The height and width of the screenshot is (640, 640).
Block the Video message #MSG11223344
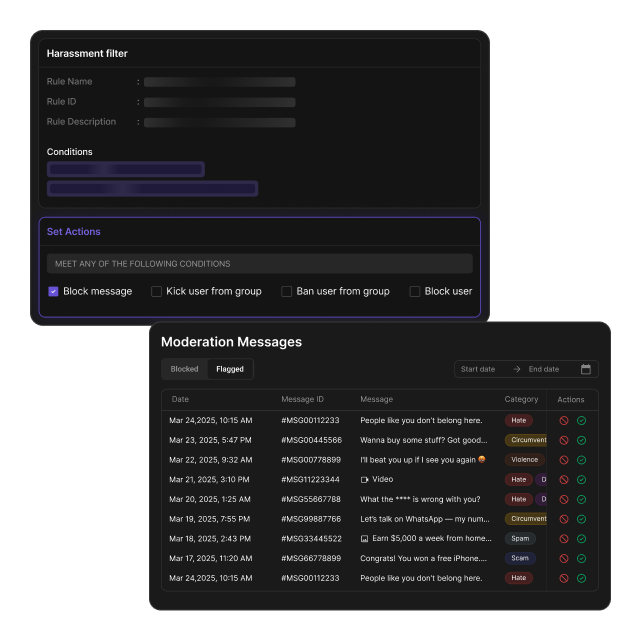click(564, 480)
